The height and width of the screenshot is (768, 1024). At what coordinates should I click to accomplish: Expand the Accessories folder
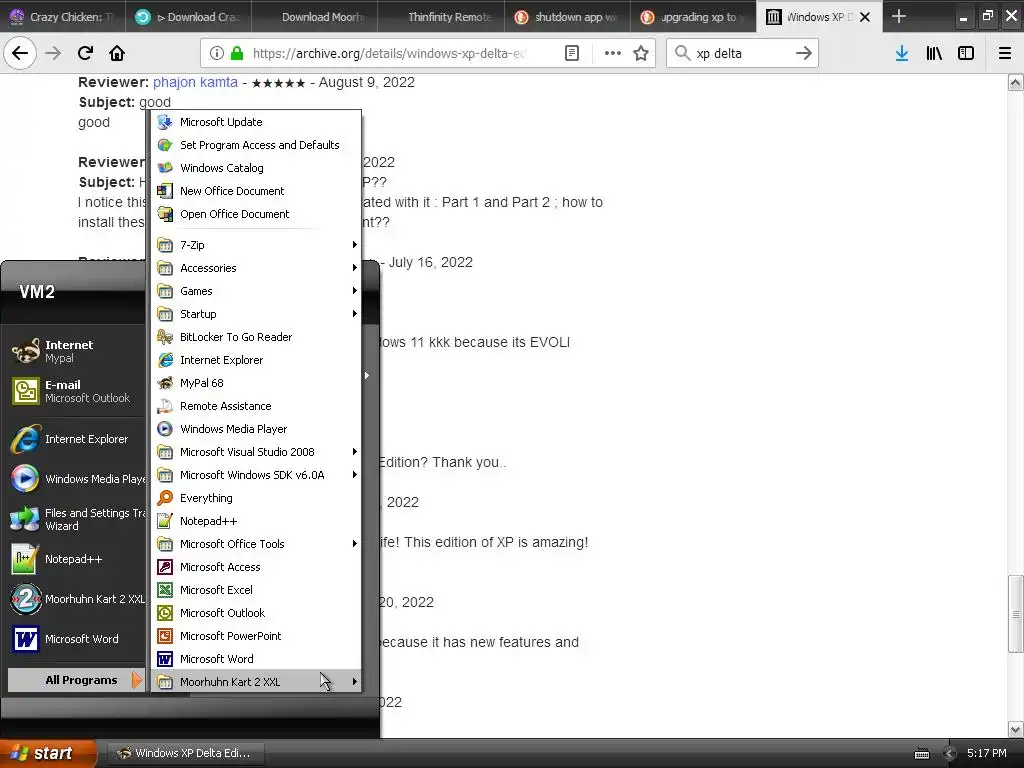click(256, 268)
